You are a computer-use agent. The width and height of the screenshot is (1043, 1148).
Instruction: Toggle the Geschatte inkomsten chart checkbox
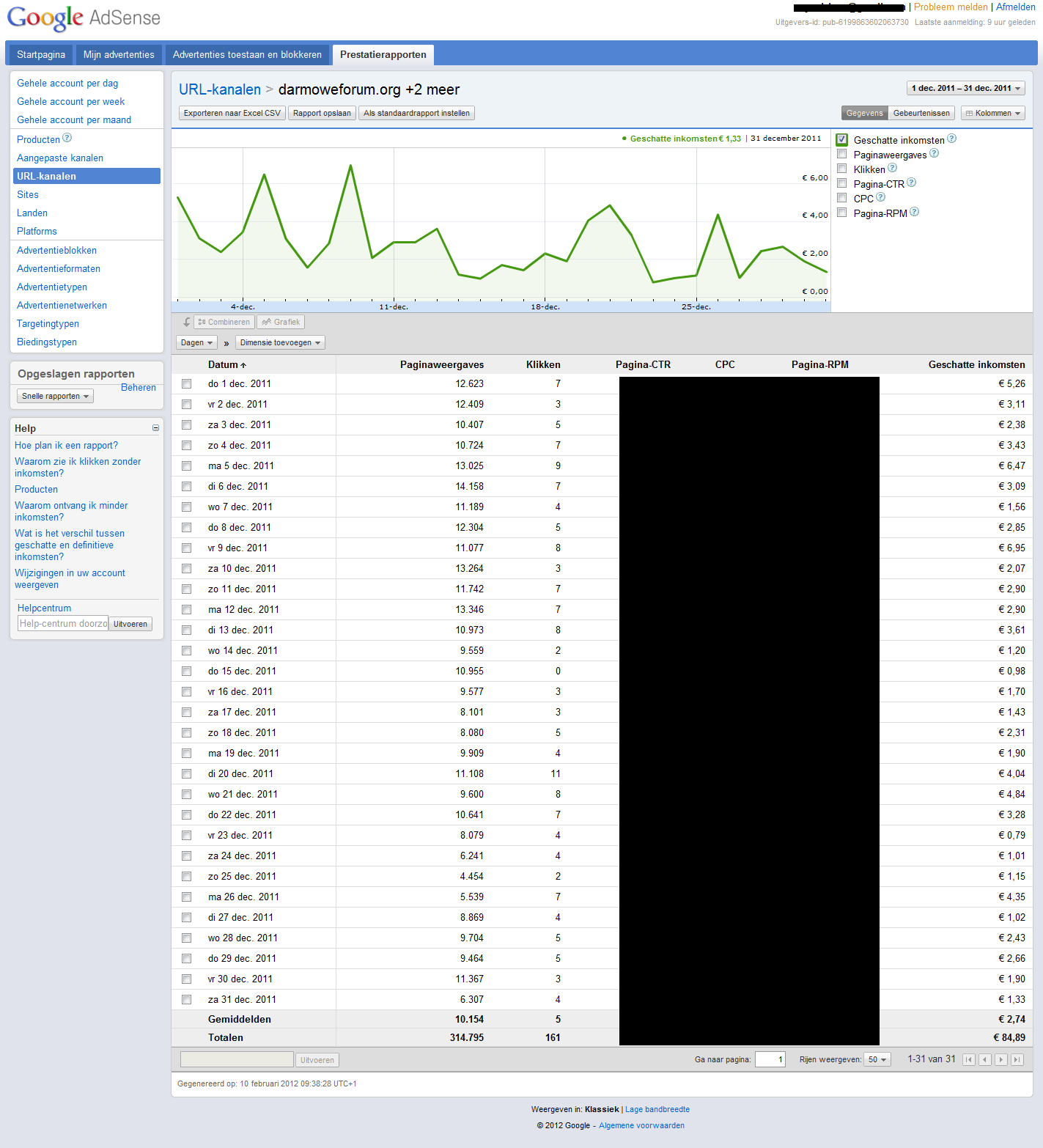tap(842, 139)
